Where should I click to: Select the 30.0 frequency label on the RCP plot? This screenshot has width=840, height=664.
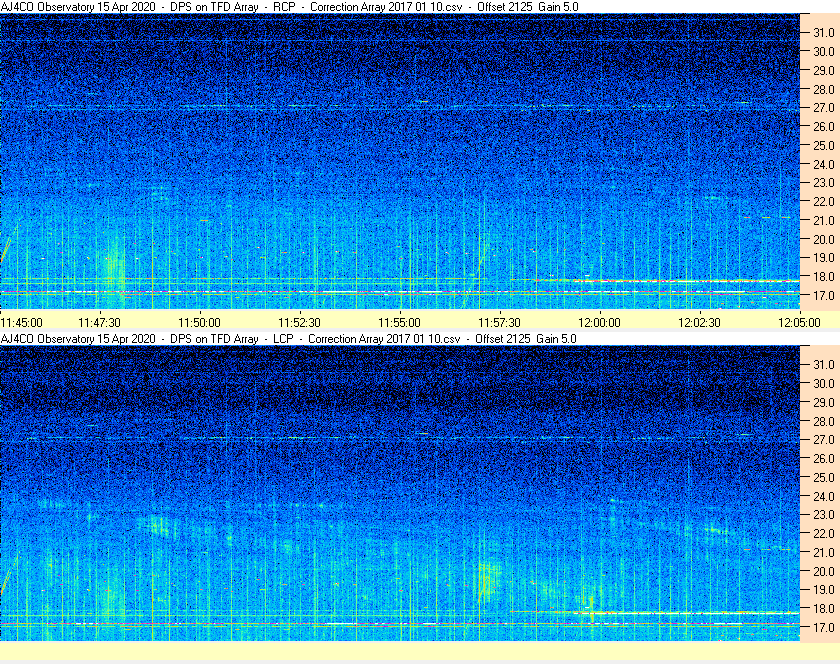824,51
